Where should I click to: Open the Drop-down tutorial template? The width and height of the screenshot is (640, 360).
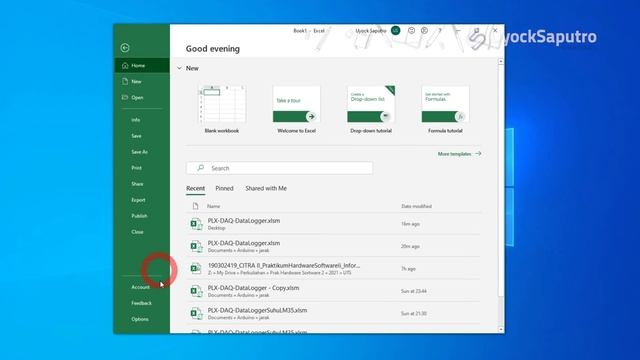click(371, 109)
